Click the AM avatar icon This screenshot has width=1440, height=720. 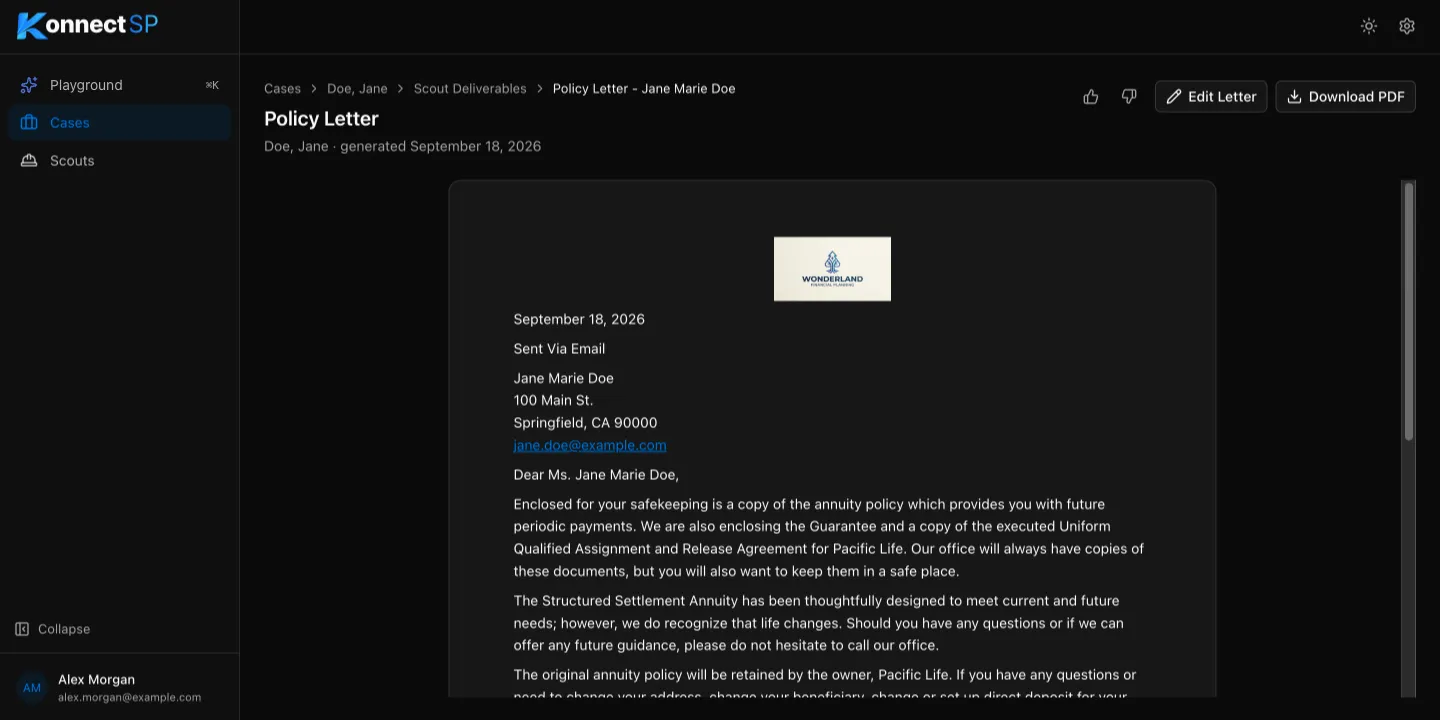pyautogui.click(x=32, y=688)
